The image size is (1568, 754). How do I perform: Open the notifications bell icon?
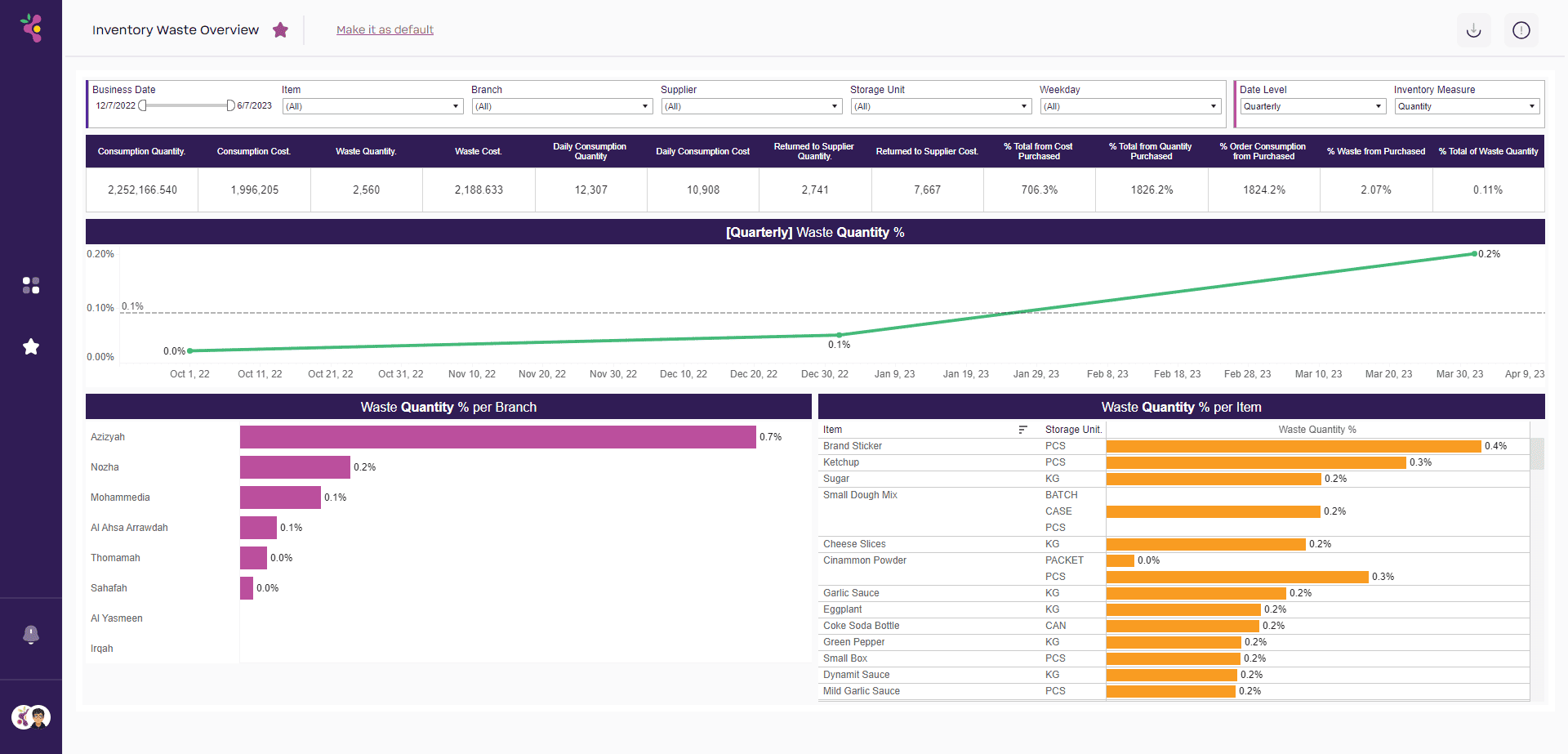(31, 635)
